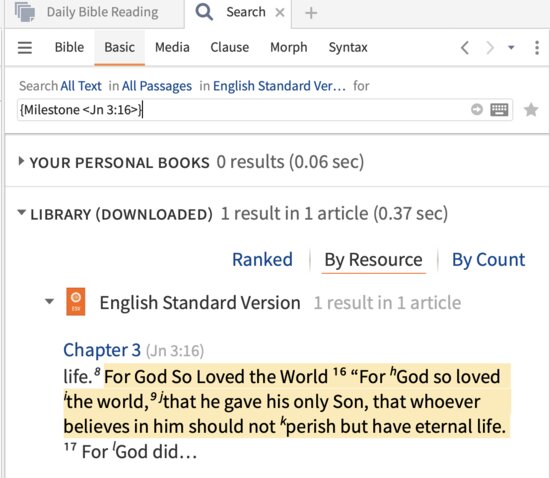Change the All Text search field
Viewport: 550px width, 478px height.
tap(81, 86)
